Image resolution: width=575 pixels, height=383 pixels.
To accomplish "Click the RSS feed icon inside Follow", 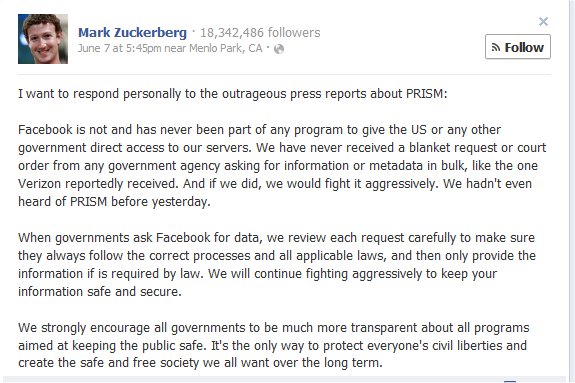I will [x=496, y=47].
